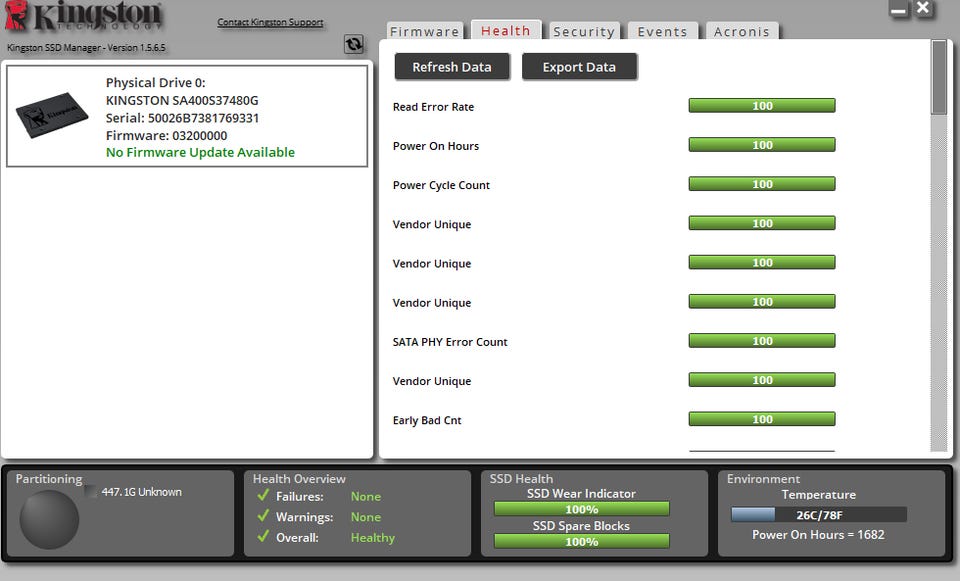The width and height of the screenshot is (960, 581).
Task: Select the SSD drive thumbnail image
Action: click(52, 115)
